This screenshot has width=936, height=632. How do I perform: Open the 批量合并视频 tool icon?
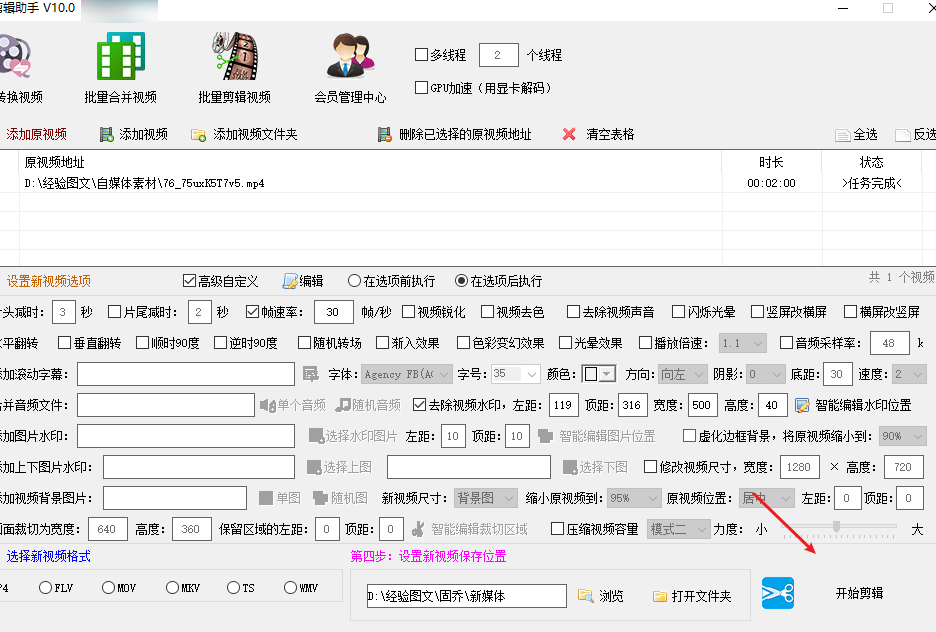(121, 57)
